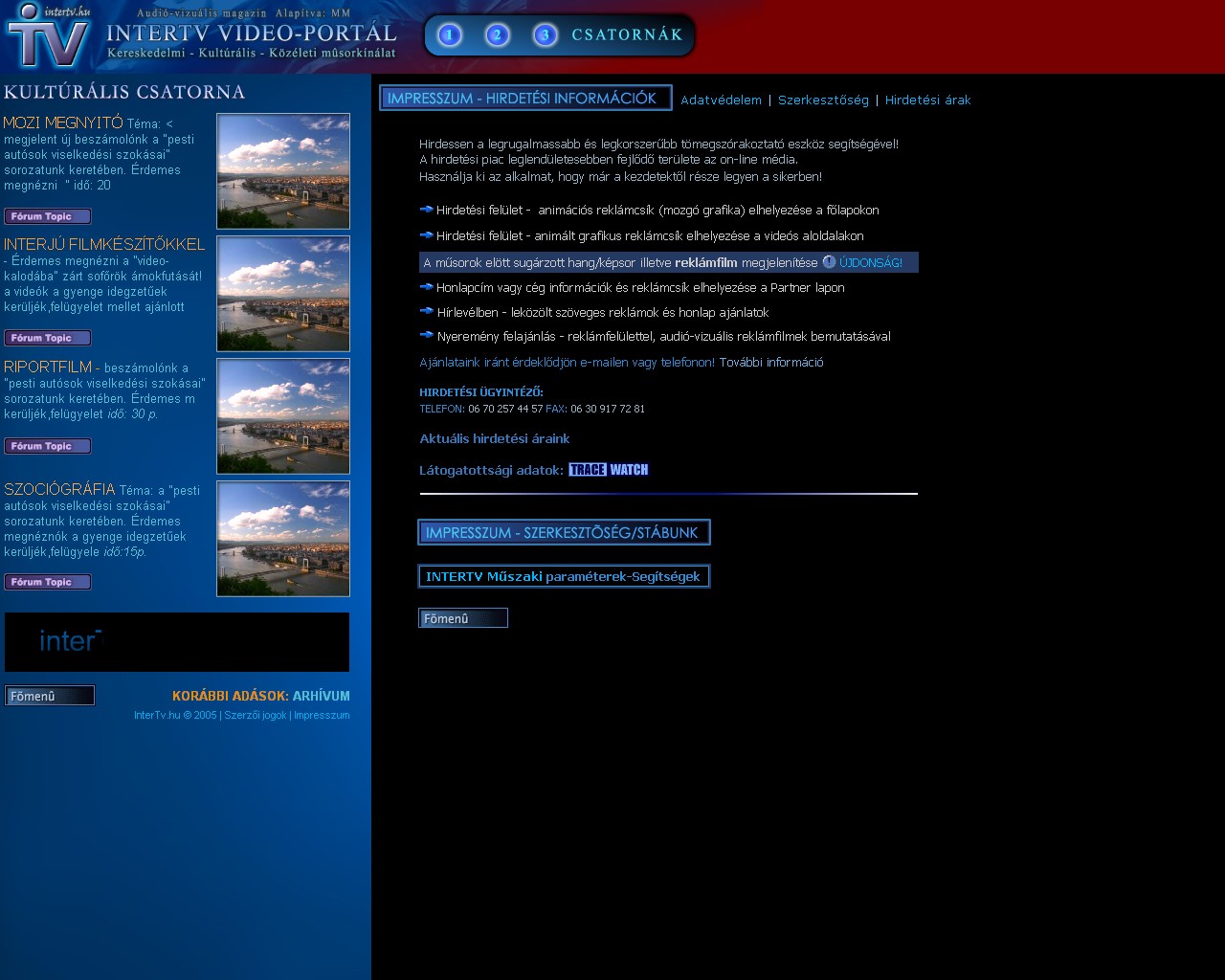Click arrow icon beside animált grafikus reklámcsík

427,234
